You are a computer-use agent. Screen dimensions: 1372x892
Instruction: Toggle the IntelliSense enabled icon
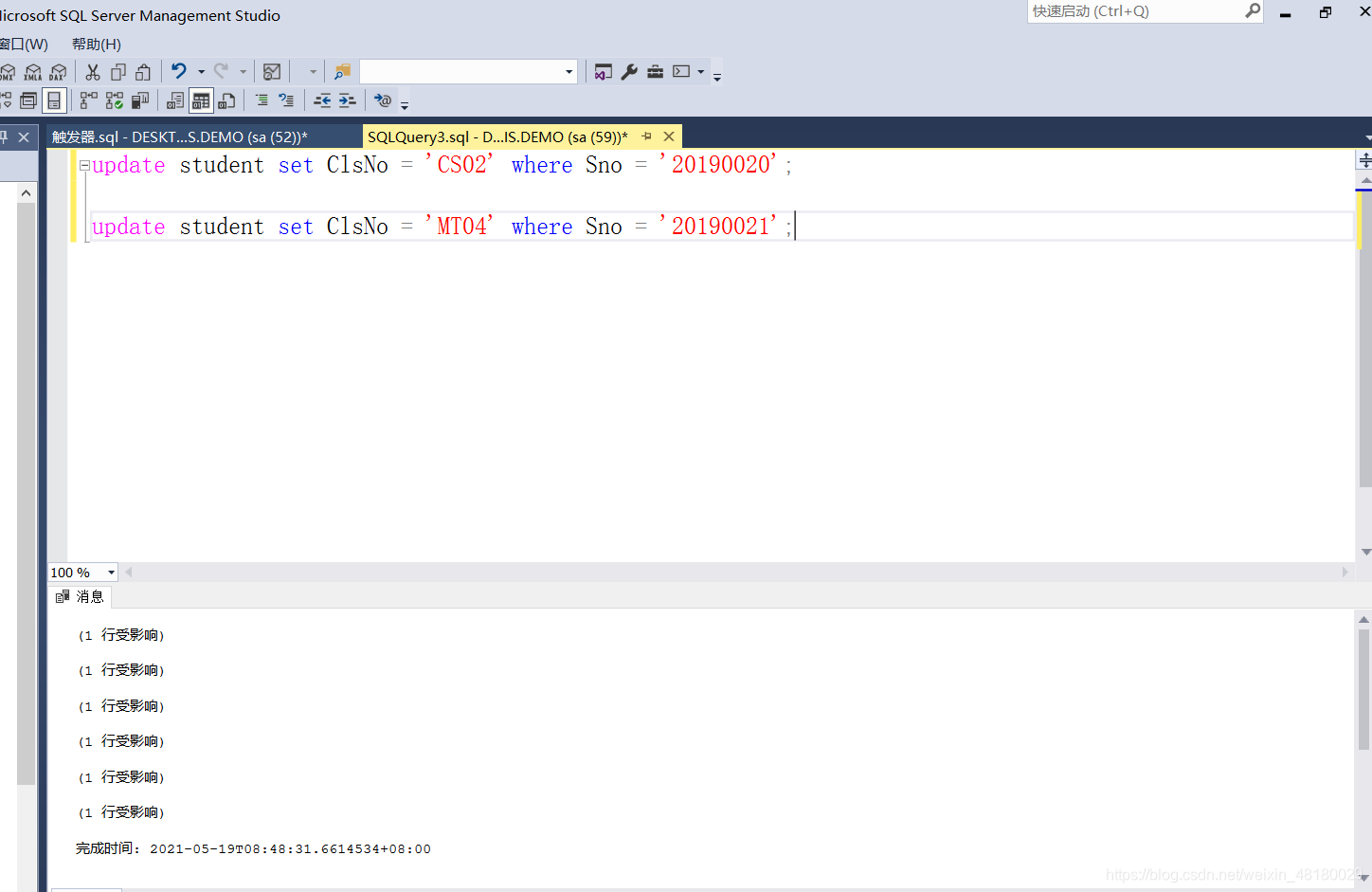tap(54, 100)
